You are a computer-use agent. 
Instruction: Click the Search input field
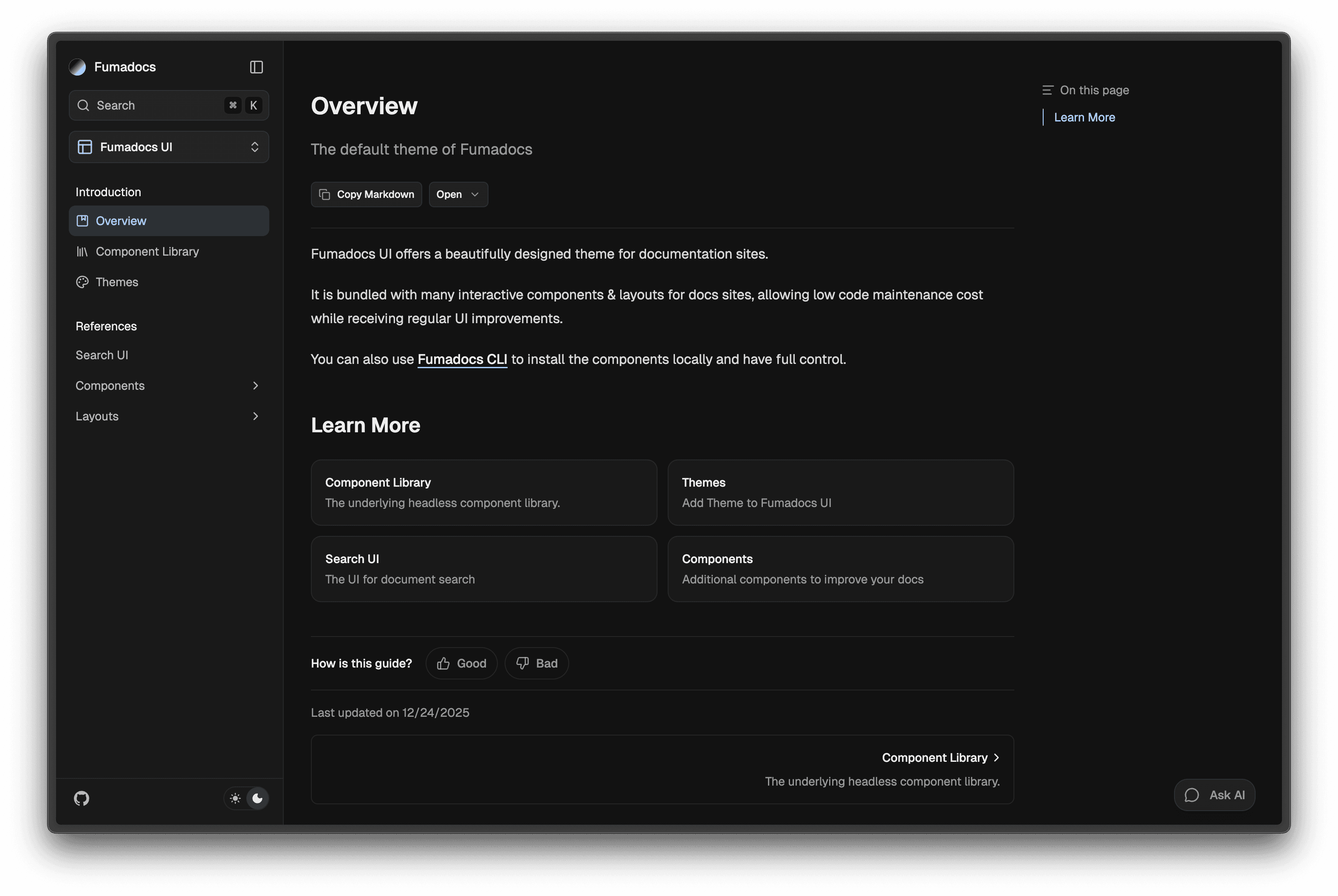tap(154, 105)
